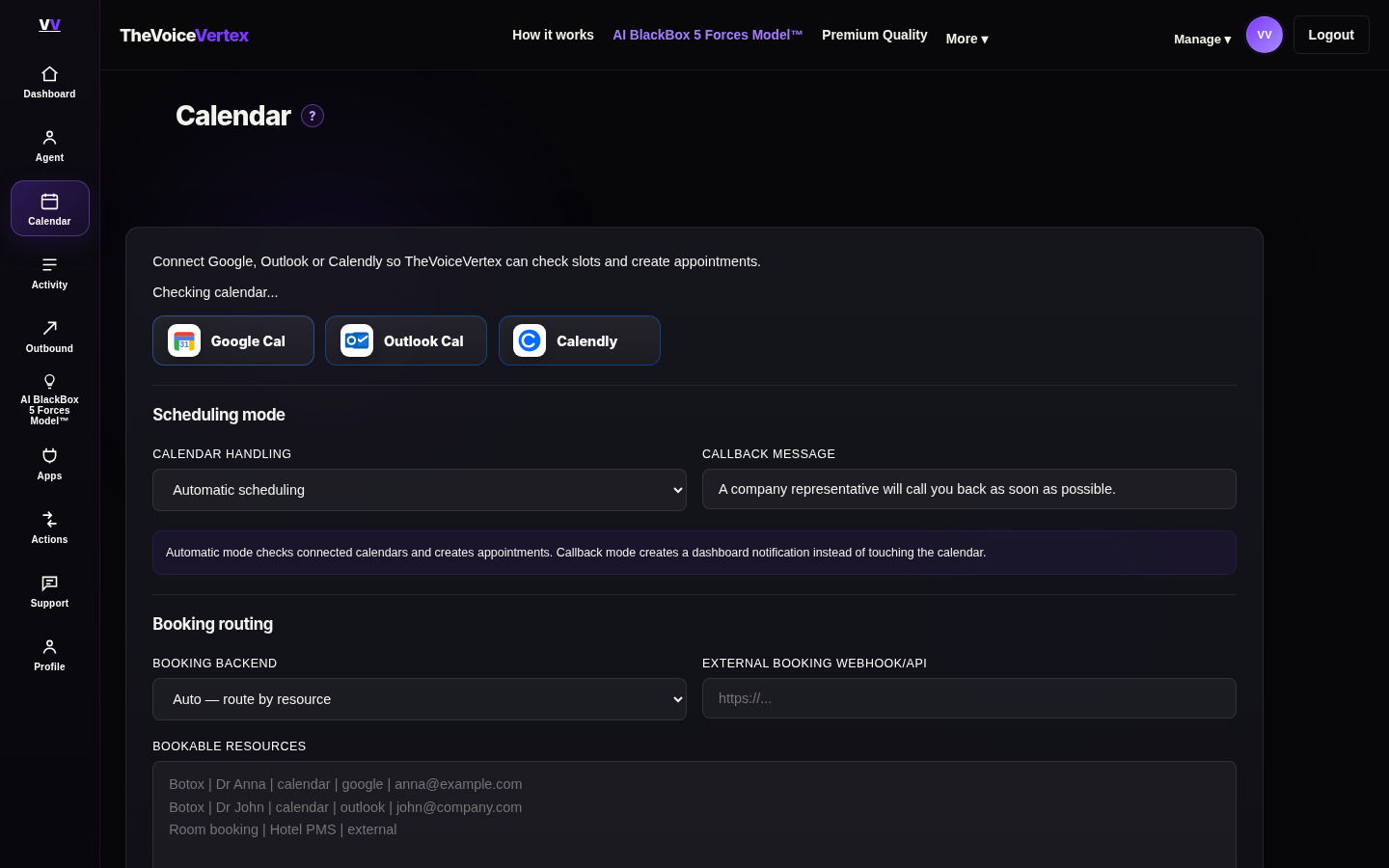This screenshot has height=868, width=1389.
Task: Go to How it works
Action: pyautogui.click(x=553, y=35)
